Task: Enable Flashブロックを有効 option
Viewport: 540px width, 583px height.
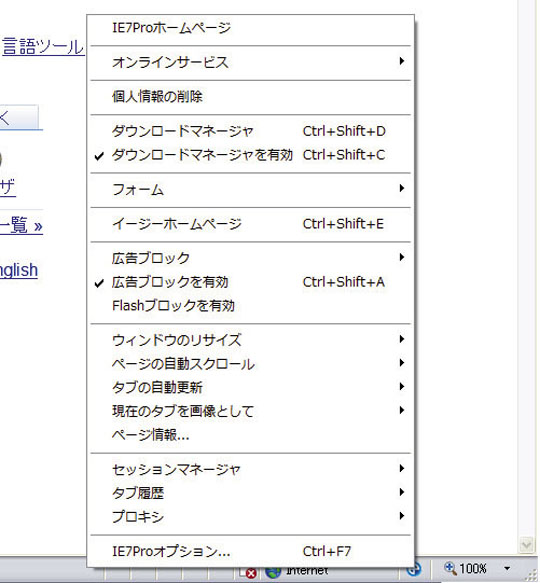Action: (250, 306)
